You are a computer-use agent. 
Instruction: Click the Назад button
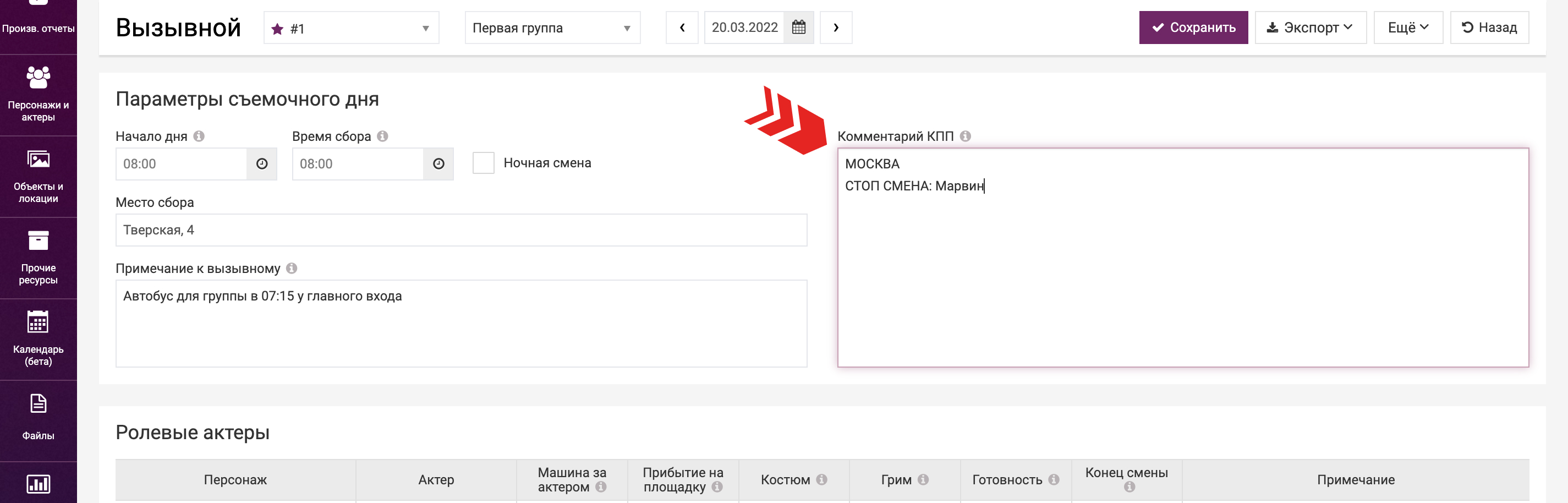[1489, 28]
